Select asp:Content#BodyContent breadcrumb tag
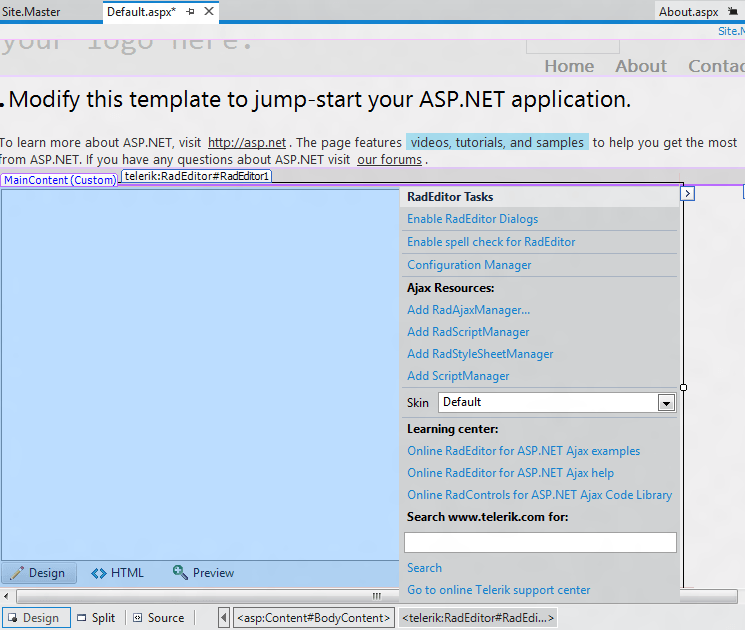Screen dimensions: 745x630 (x=314, y=618)
